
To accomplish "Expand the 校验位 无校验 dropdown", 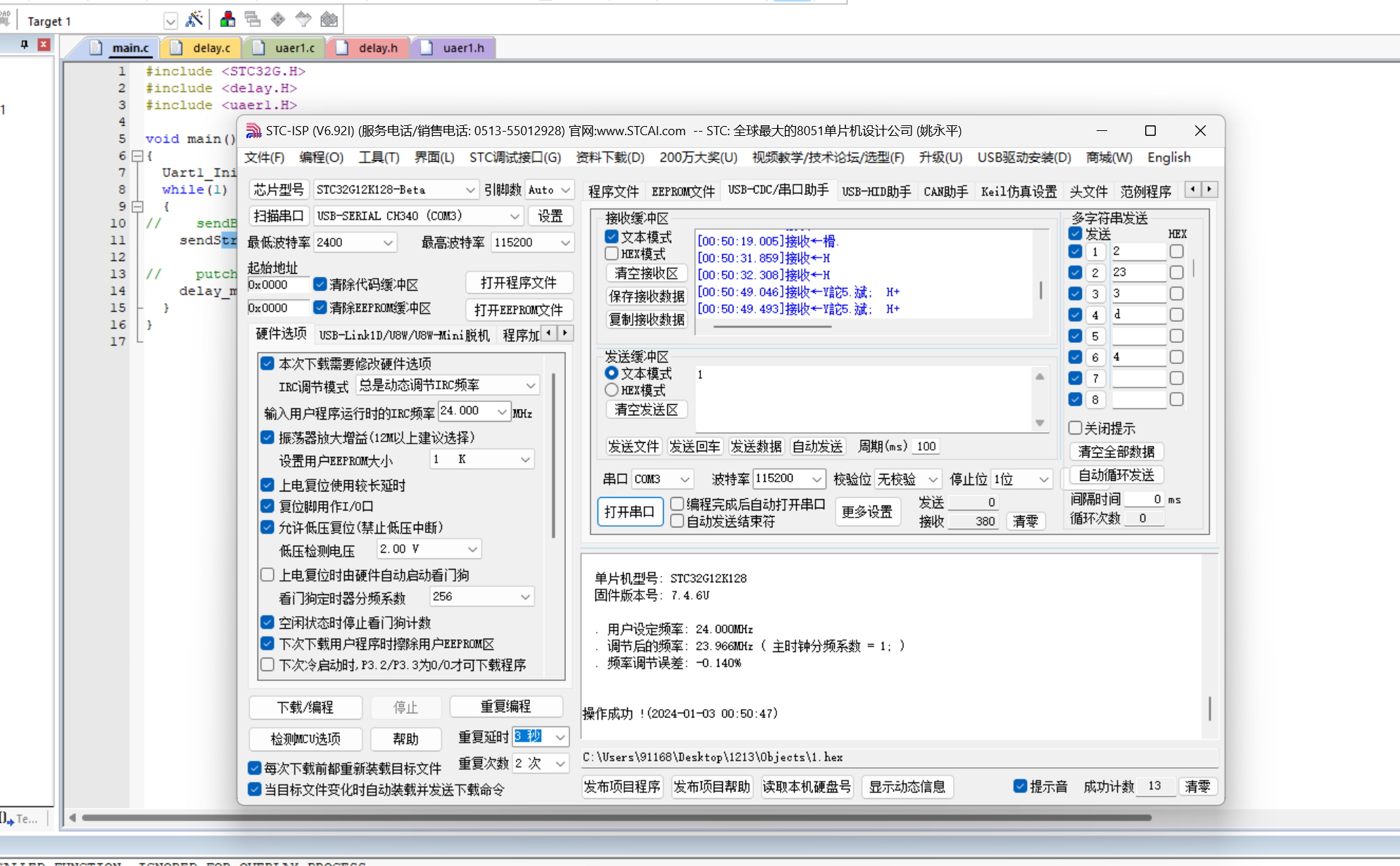I will tap(933, 479).
